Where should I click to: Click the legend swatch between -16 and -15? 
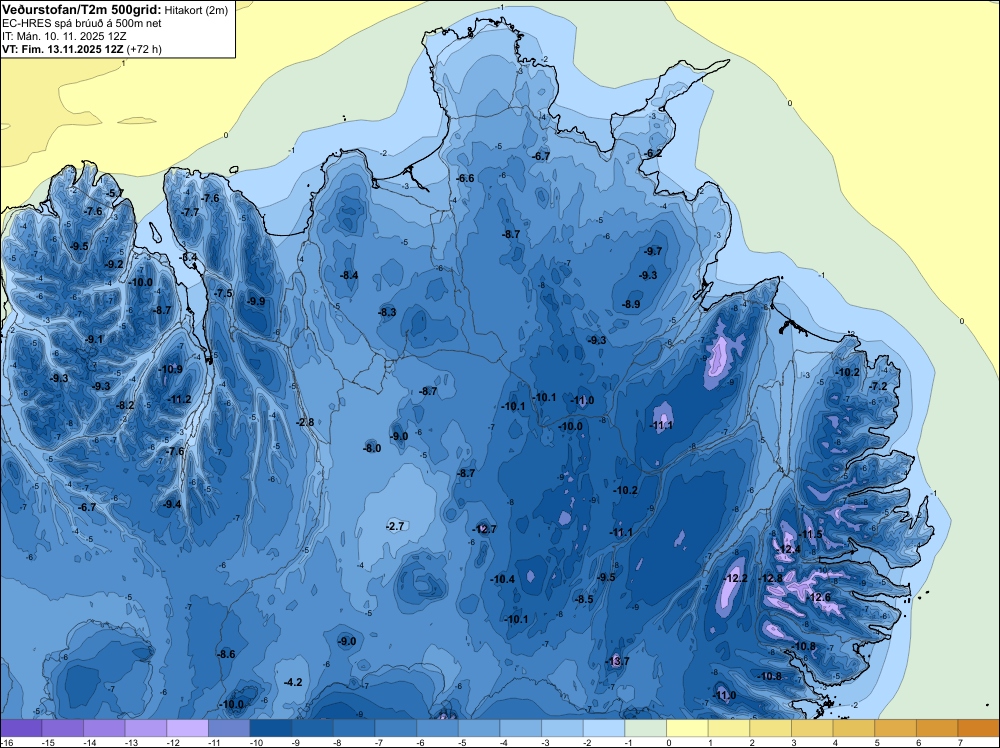point(21,728)
